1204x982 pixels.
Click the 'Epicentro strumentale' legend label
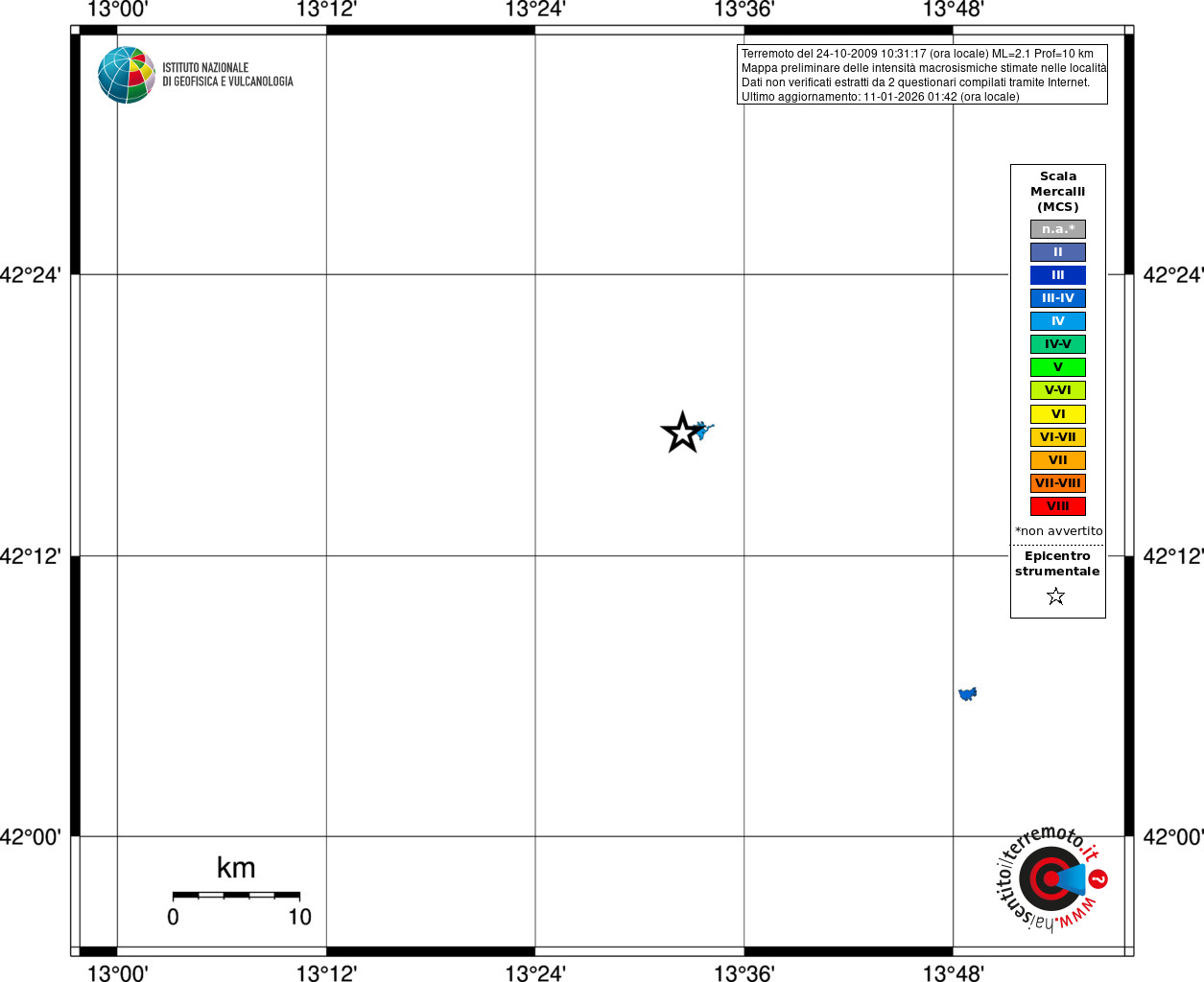click(x=1057, y=564)
